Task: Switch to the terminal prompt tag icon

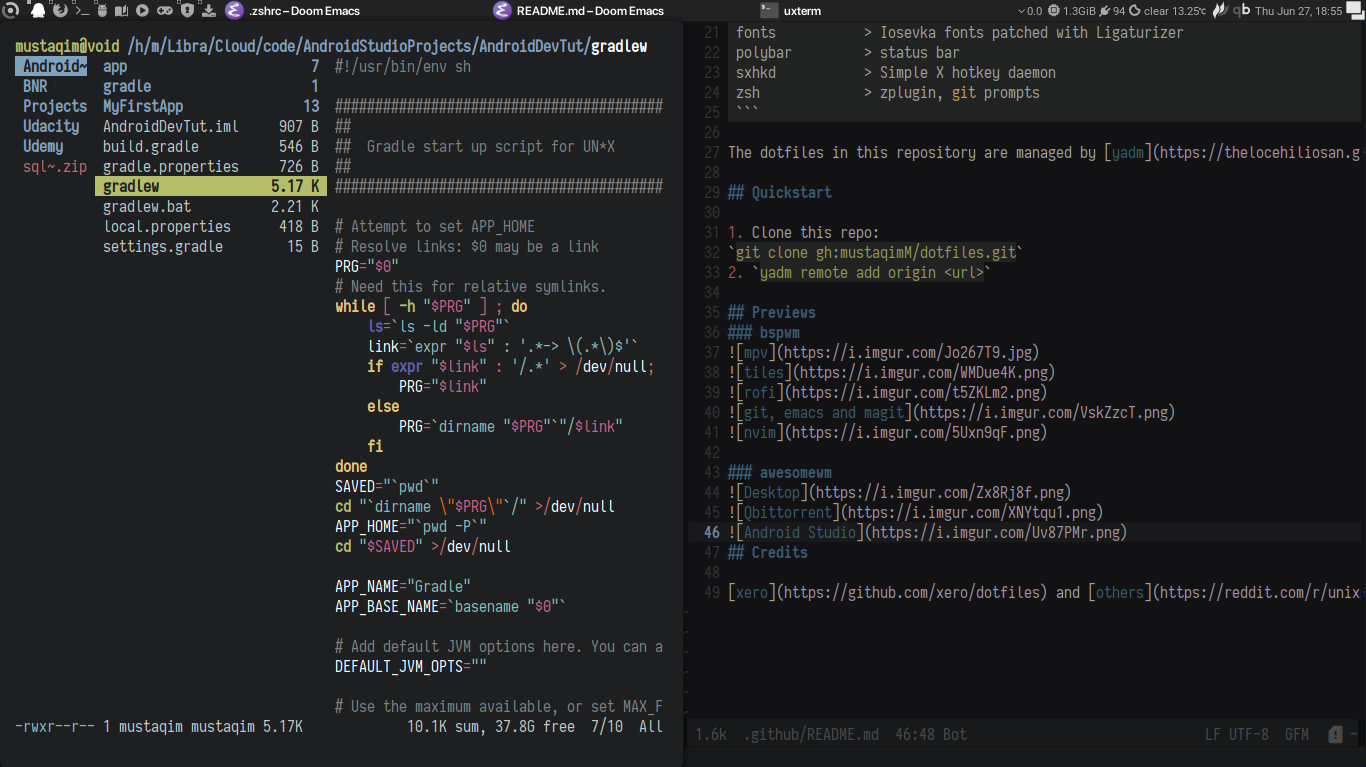Action: 83,11
